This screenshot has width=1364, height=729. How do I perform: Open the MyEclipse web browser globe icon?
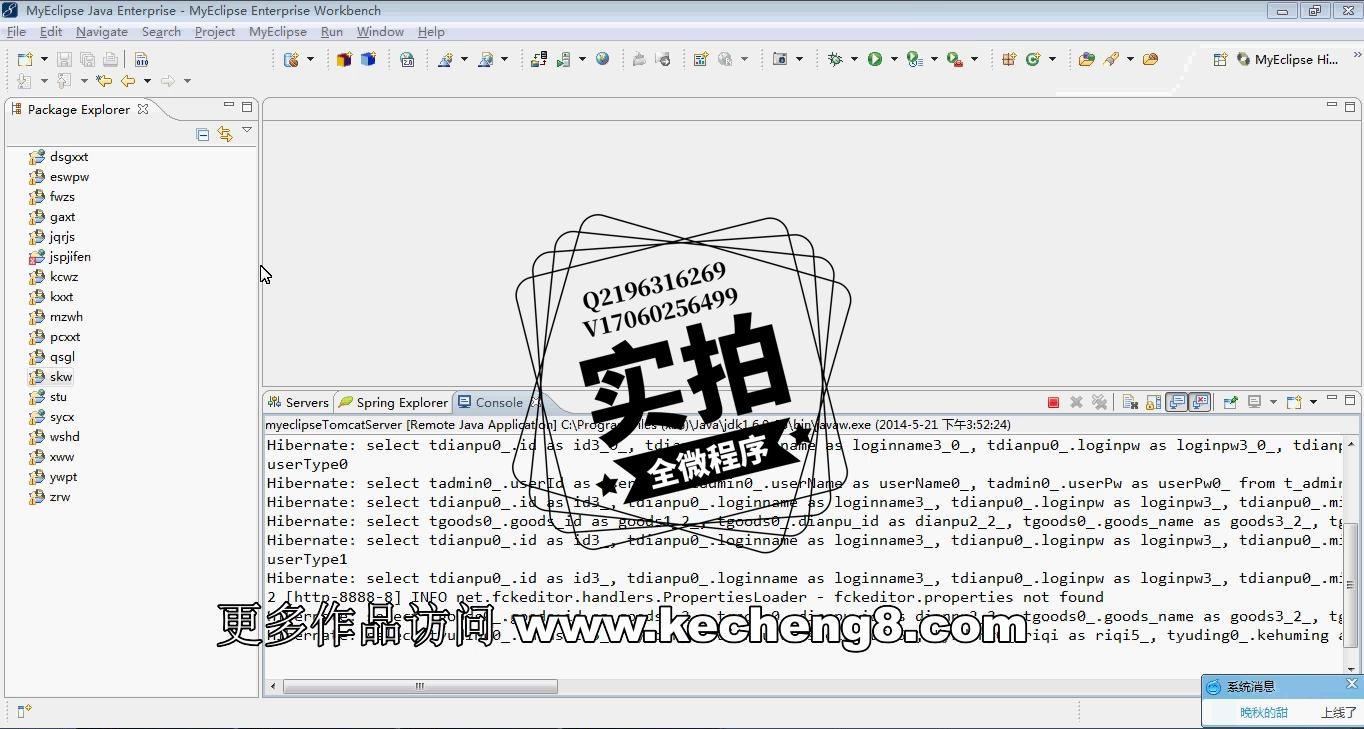(602, 59)
